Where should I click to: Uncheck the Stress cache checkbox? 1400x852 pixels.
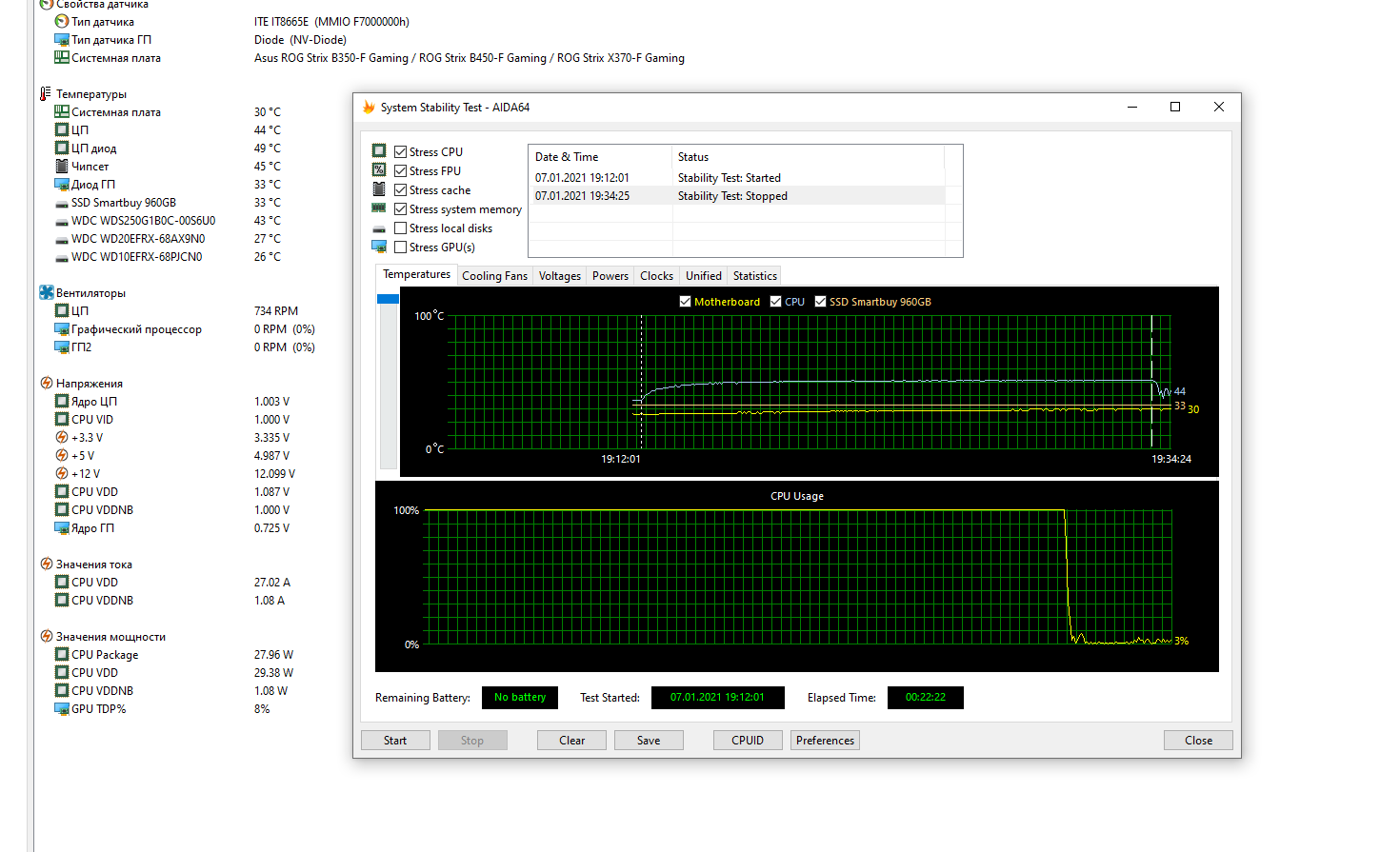401,189
